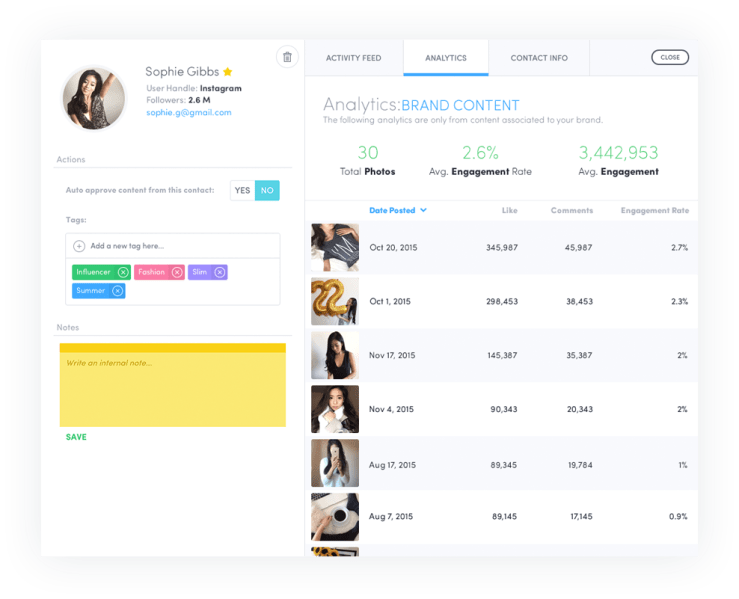Save the internal note
The height and width of the screenshot is (599, 739).
coord(76,437)
